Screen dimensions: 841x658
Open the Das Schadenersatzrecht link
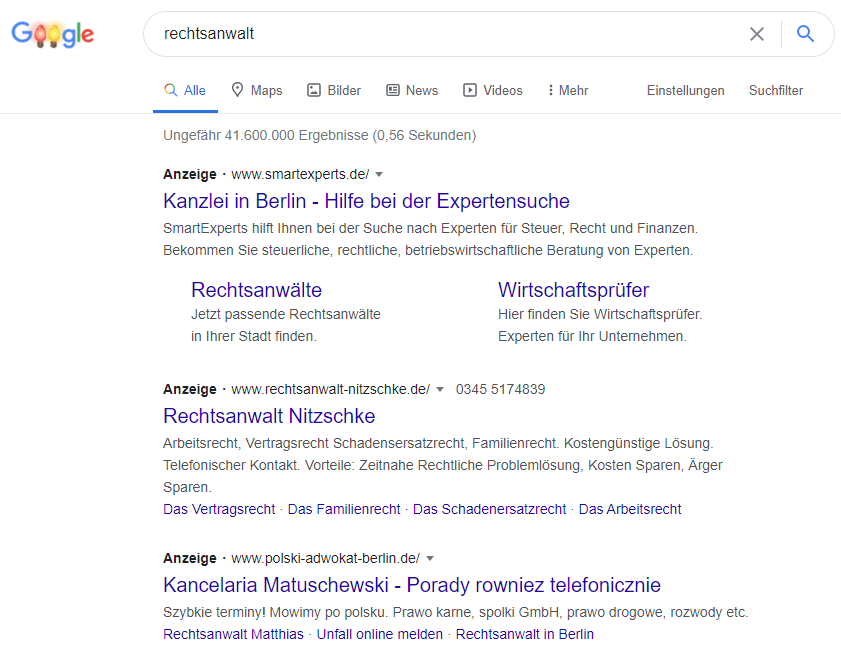pyautogui.click(x=489, y=509)
